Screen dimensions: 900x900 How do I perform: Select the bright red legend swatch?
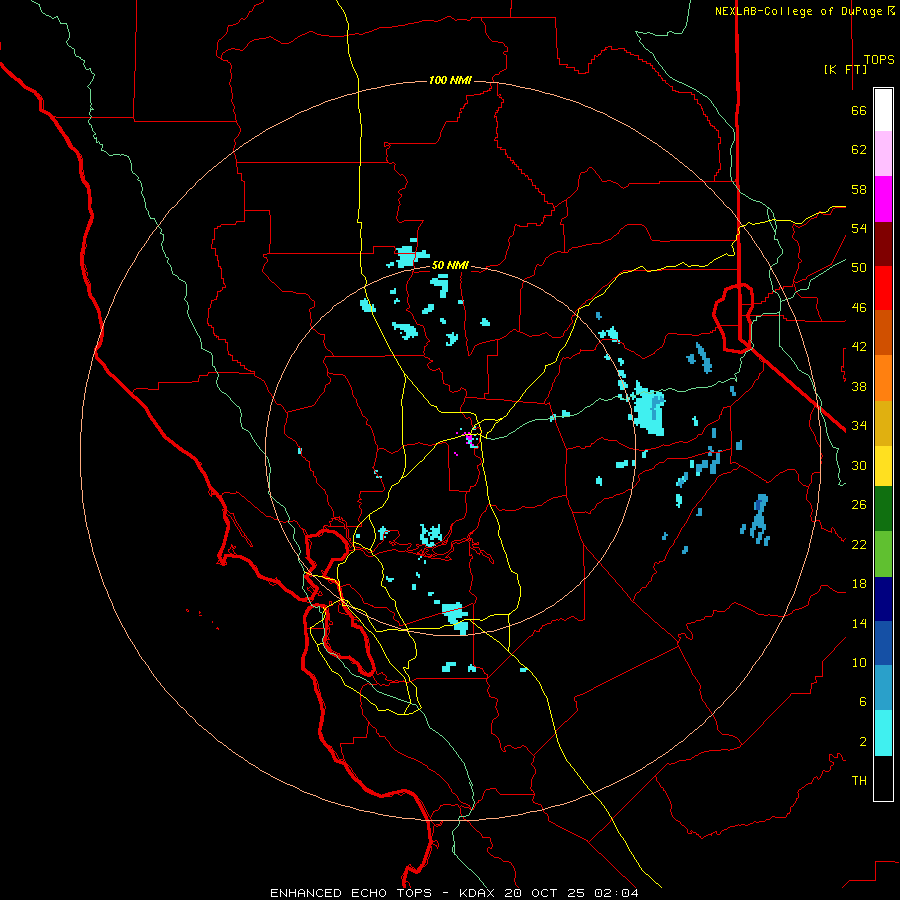[x=883, y=288]
